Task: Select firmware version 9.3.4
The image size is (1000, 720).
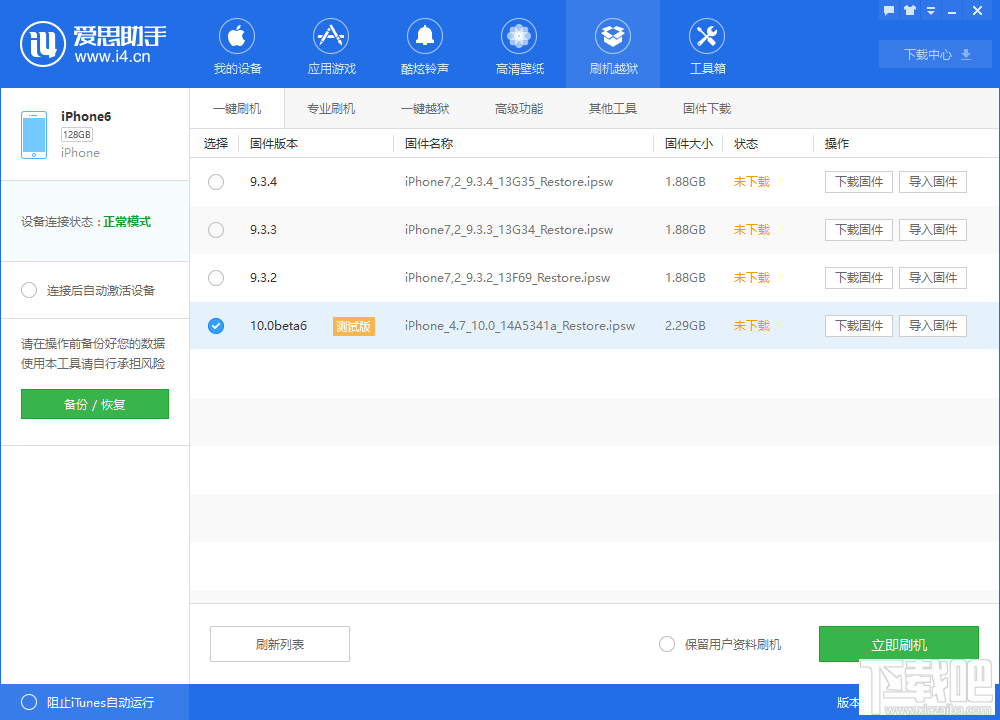Action: tap(215, 182)
